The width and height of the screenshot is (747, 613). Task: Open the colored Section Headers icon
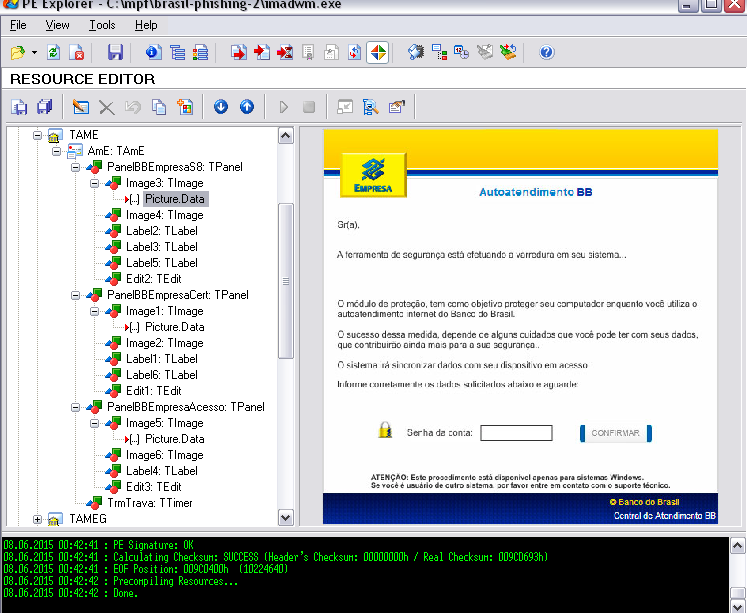(200, 52)
